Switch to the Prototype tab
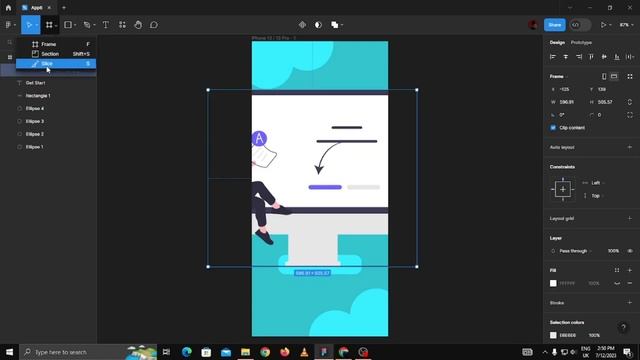This screenshot has width=640, height=360. click(581, 42)
